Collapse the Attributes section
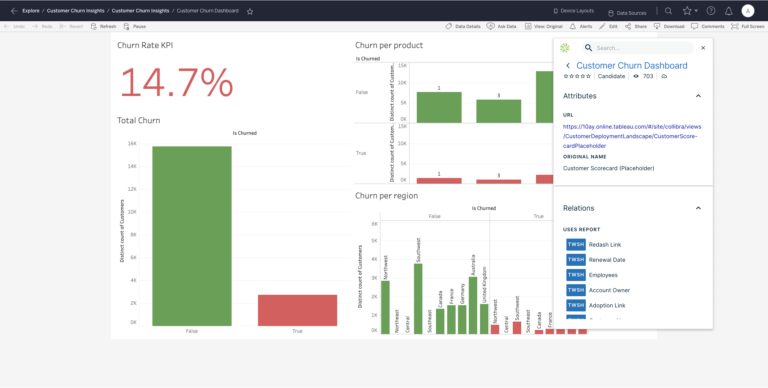Viewport: 768px width, 388px height. pyautogui.click(x=698, y=96)
